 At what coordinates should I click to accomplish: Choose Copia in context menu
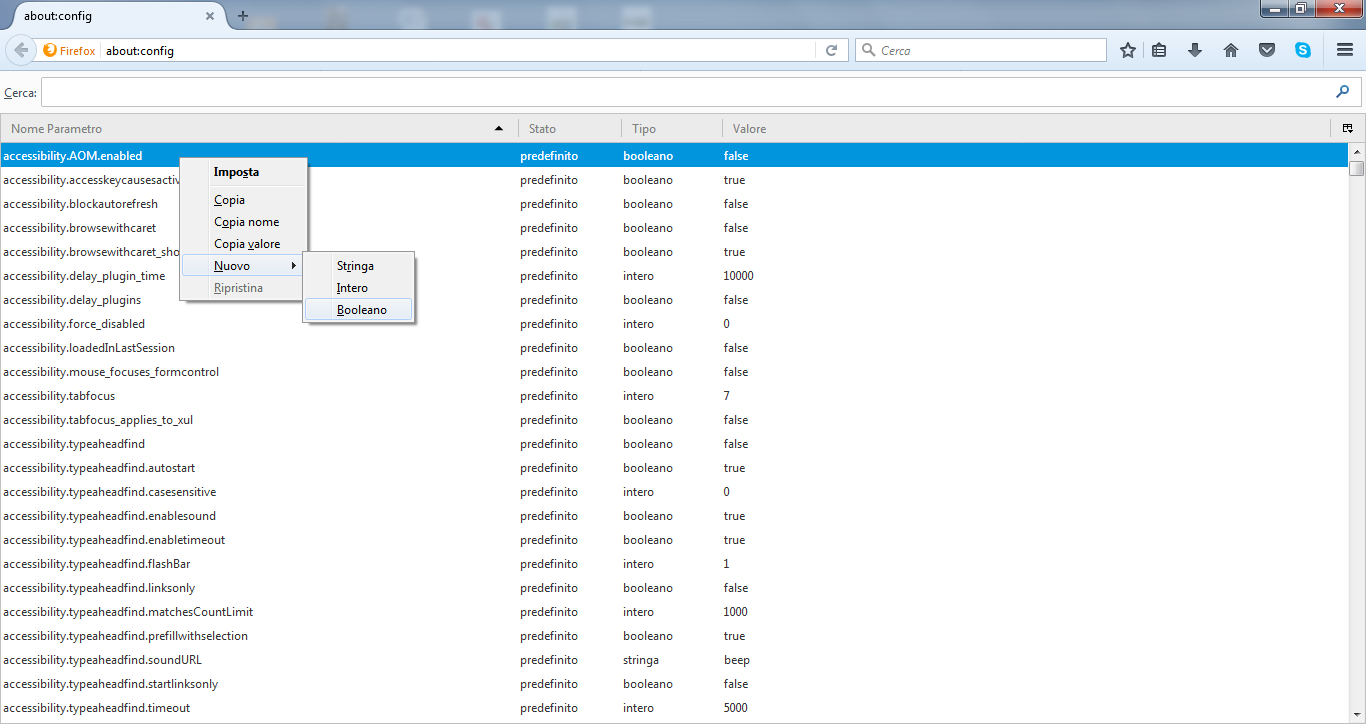[243, 200]
